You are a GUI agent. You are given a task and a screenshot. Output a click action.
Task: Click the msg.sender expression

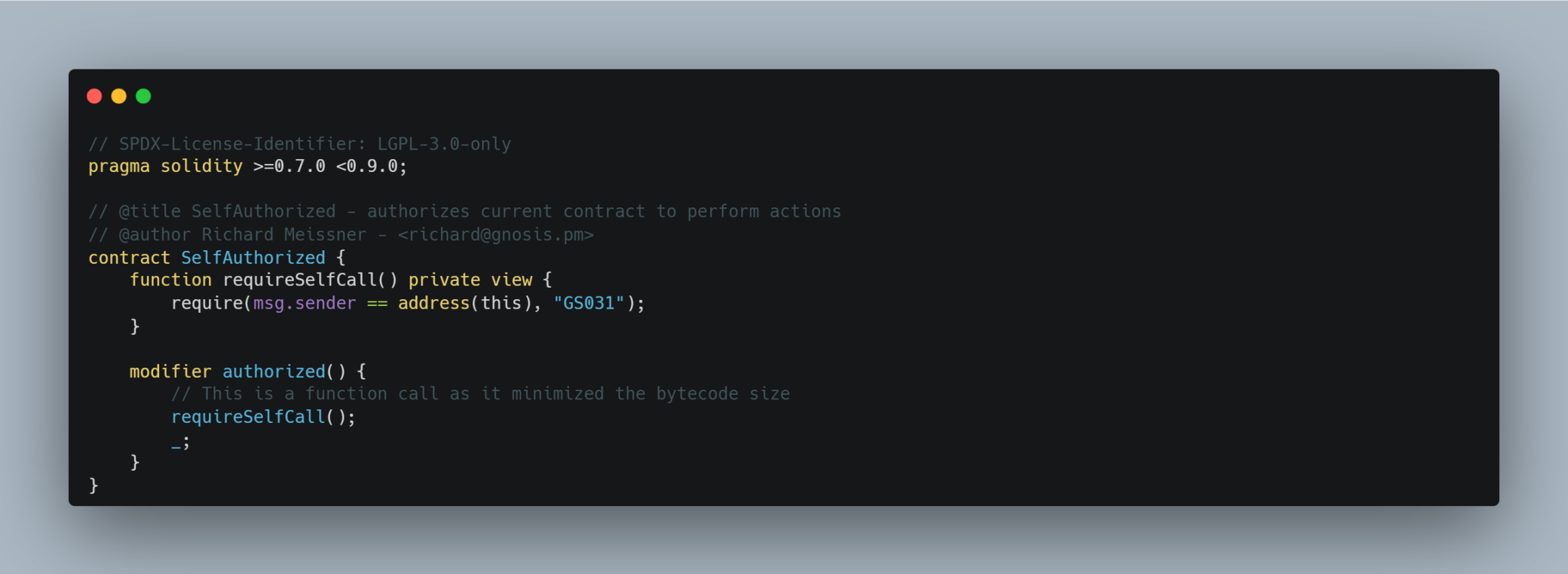coord(304,303)
